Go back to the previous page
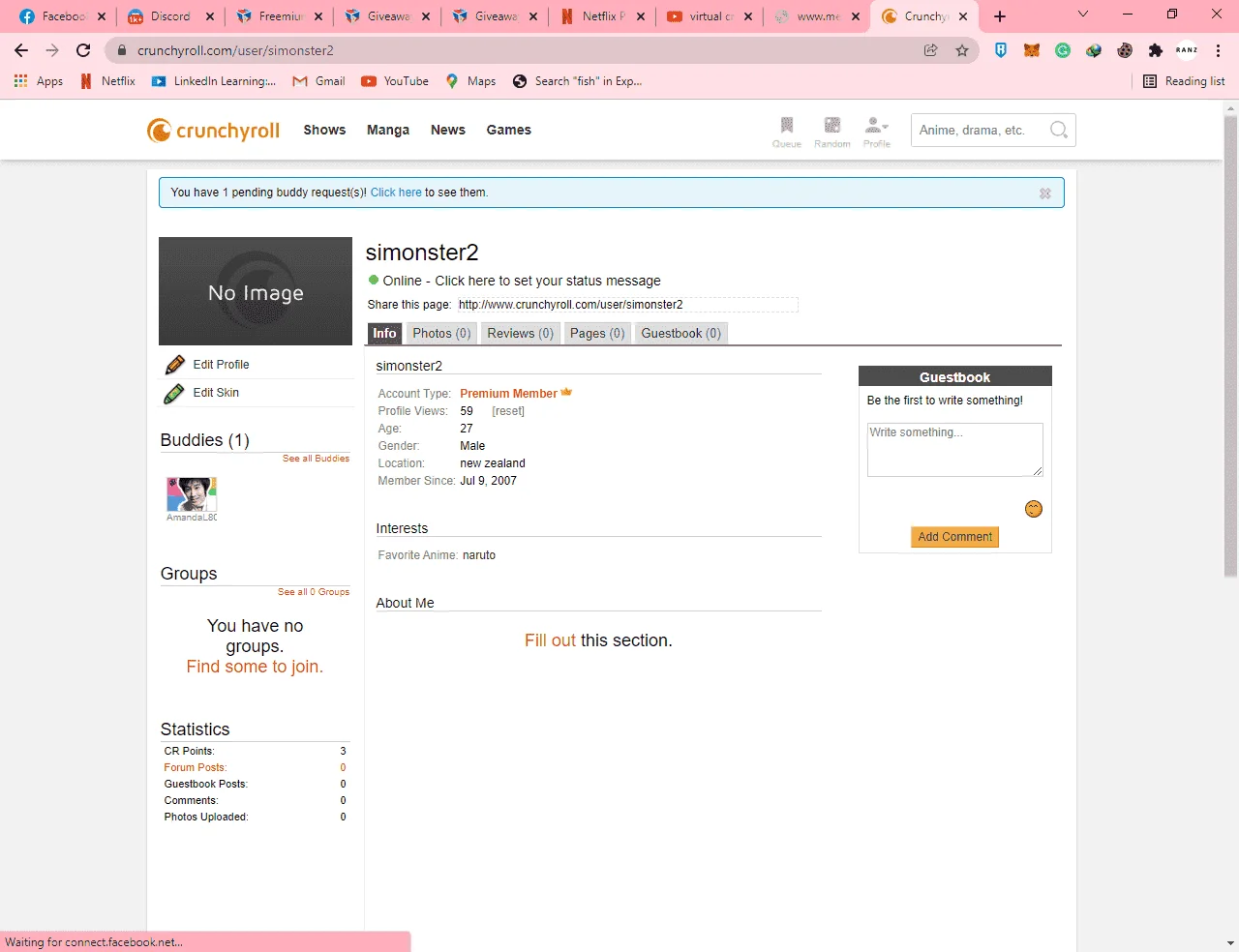This screenshot has height=952, width=1239. pos(21,50)
